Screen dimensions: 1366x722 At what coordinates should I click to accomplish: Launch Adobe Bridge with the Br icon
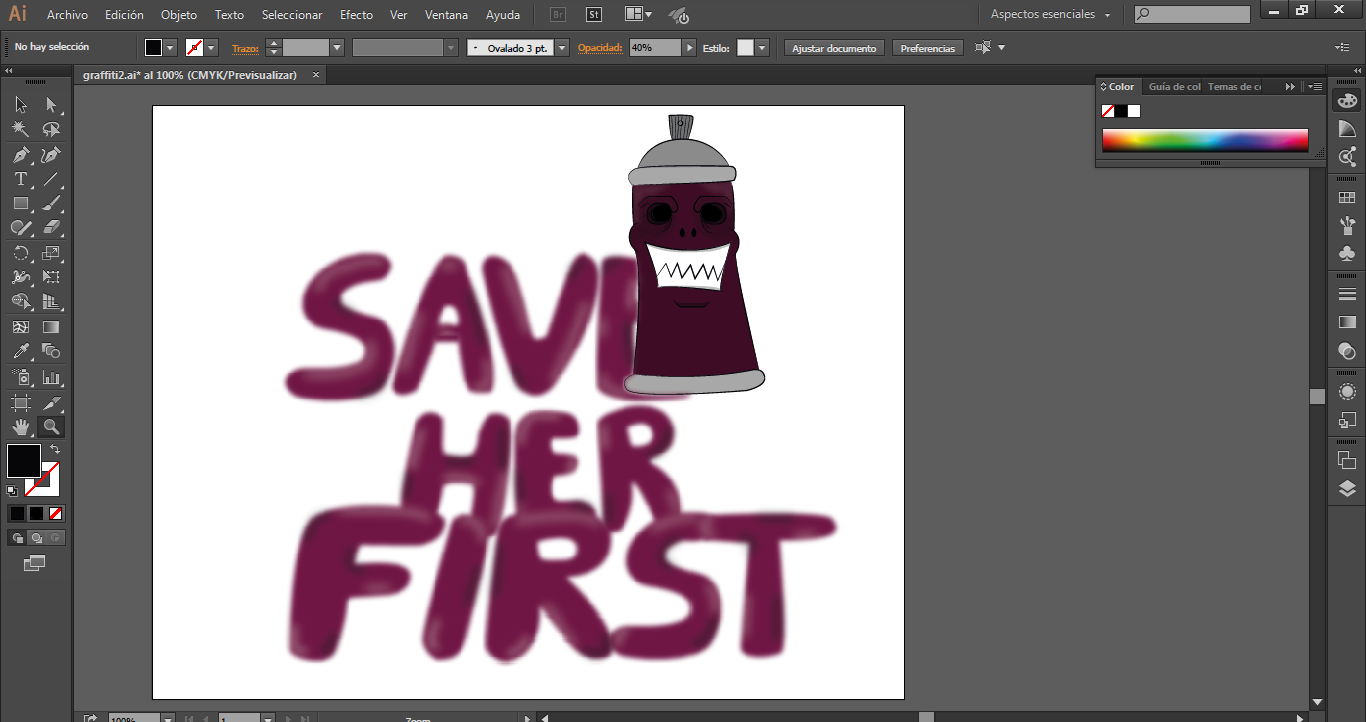click(559, 15)
